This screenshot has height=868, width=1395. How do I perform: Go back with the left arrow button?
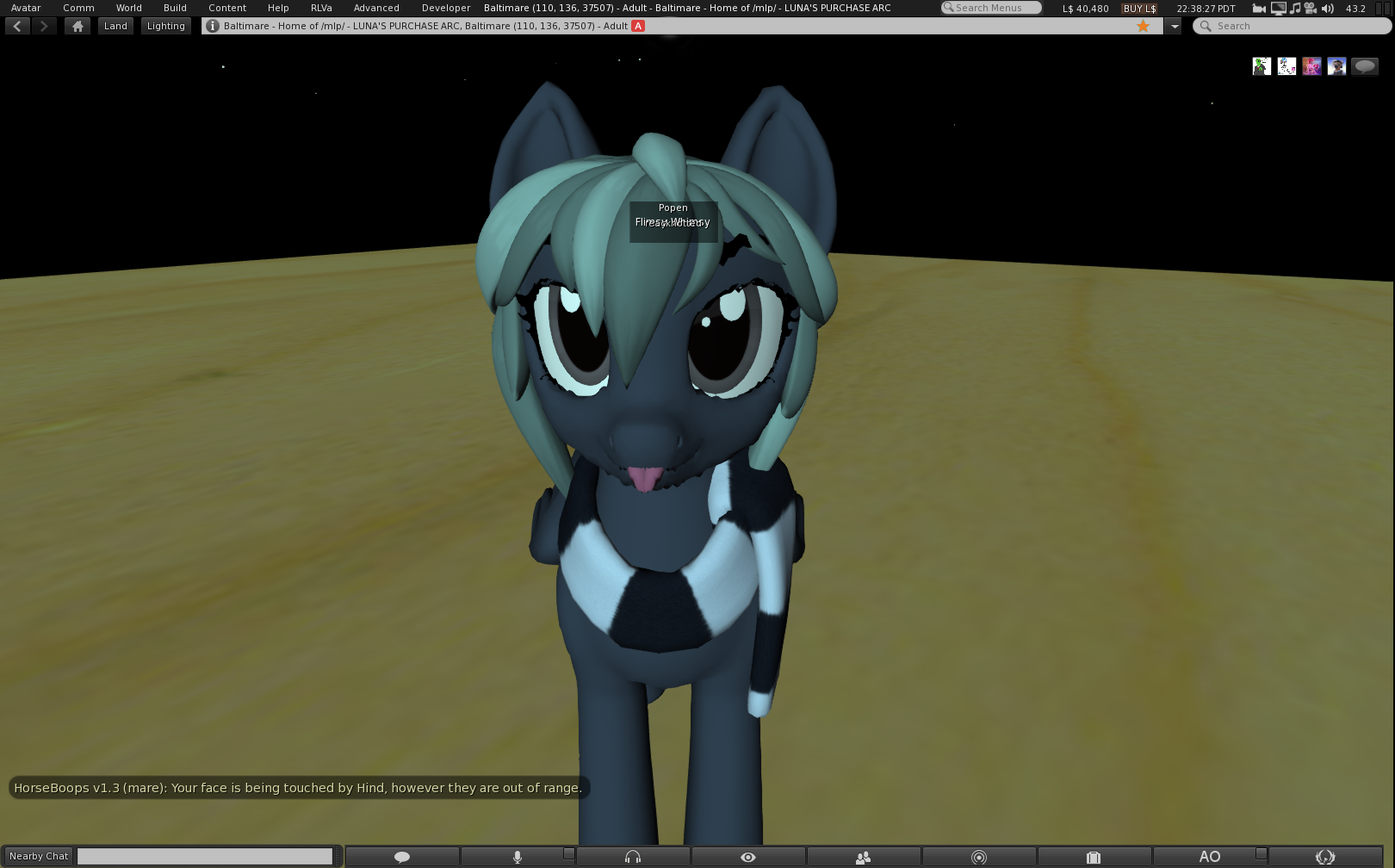[x=17, y=26]
